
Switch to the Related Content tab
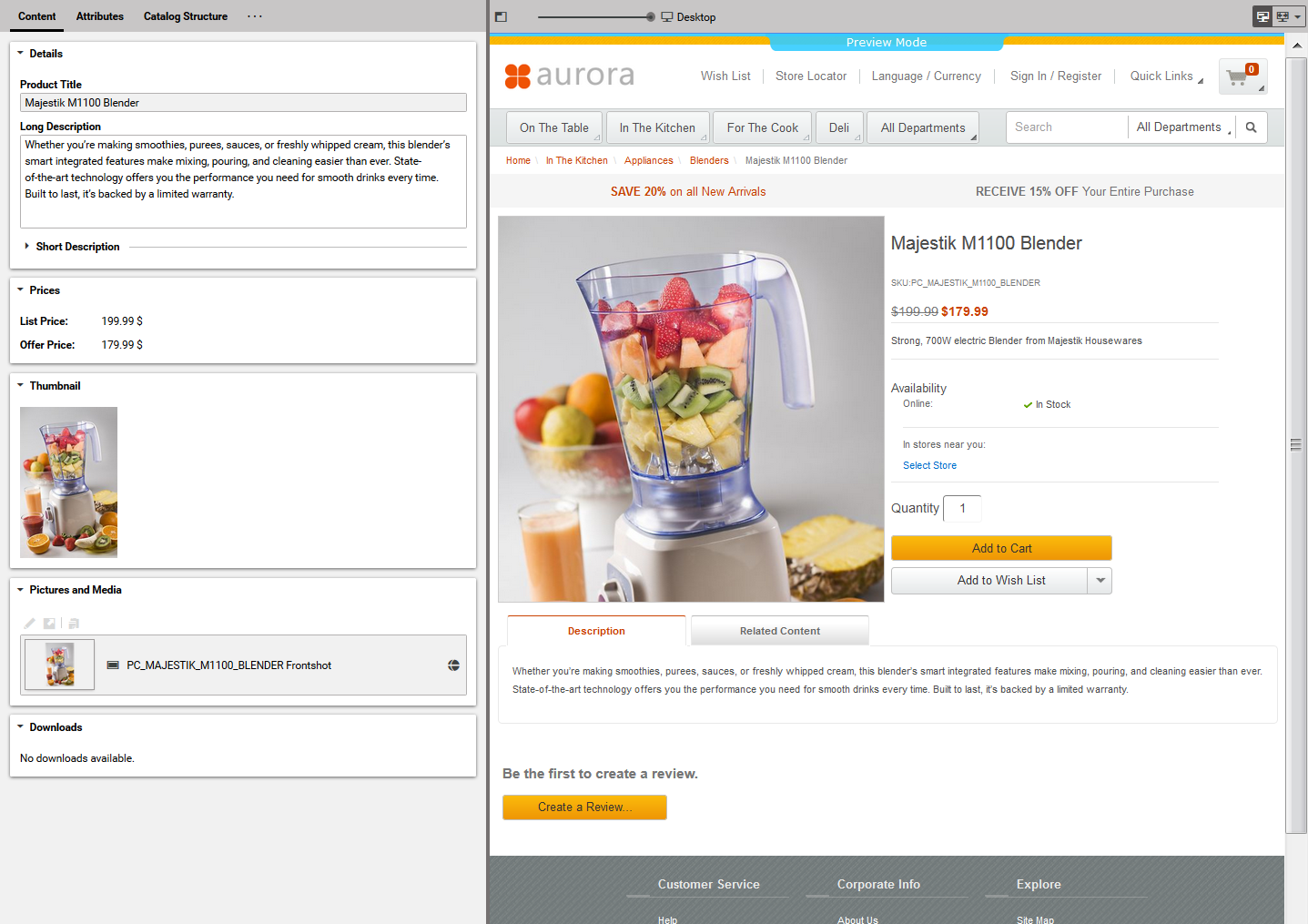pos(779,630)
